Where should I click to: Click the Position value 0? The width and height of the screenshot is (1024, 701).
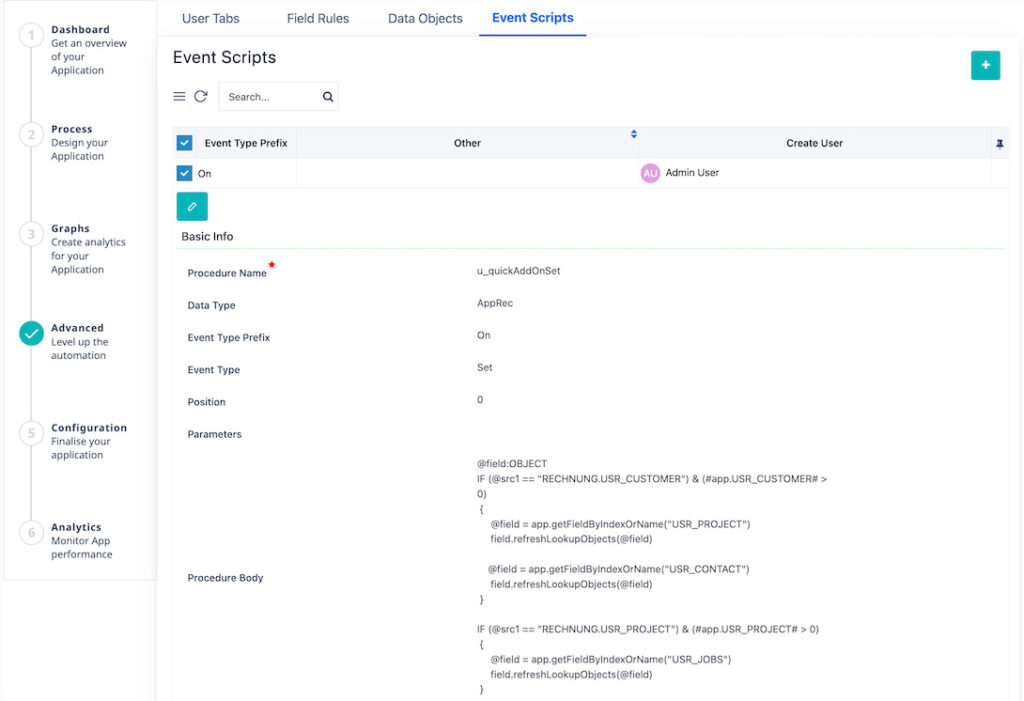coord(480,400)
